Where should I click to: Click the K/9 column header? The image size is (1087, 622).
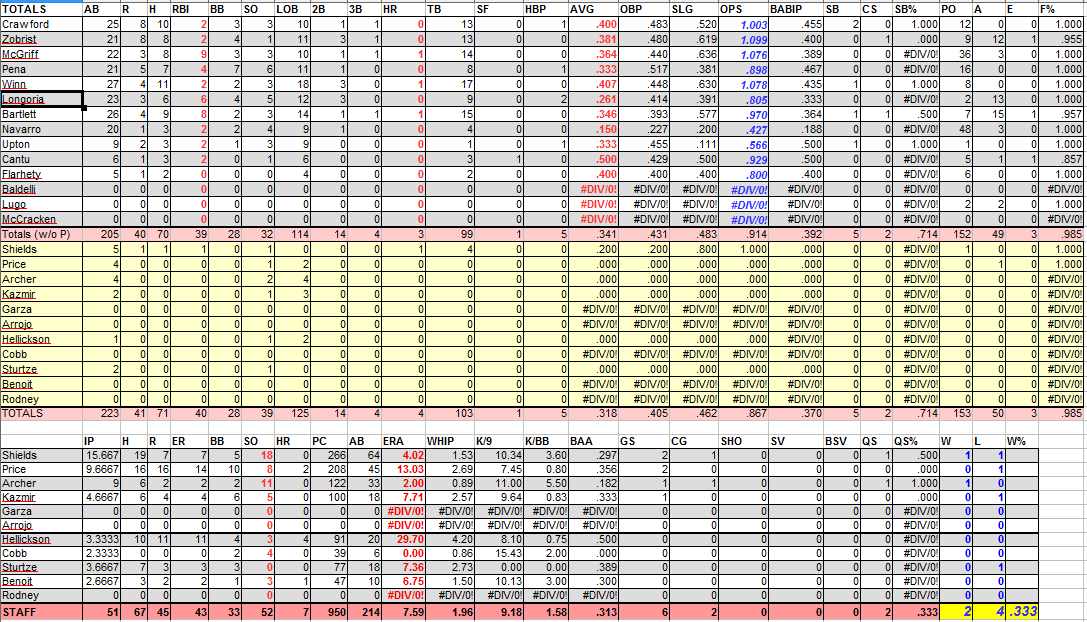click(499, 441)
